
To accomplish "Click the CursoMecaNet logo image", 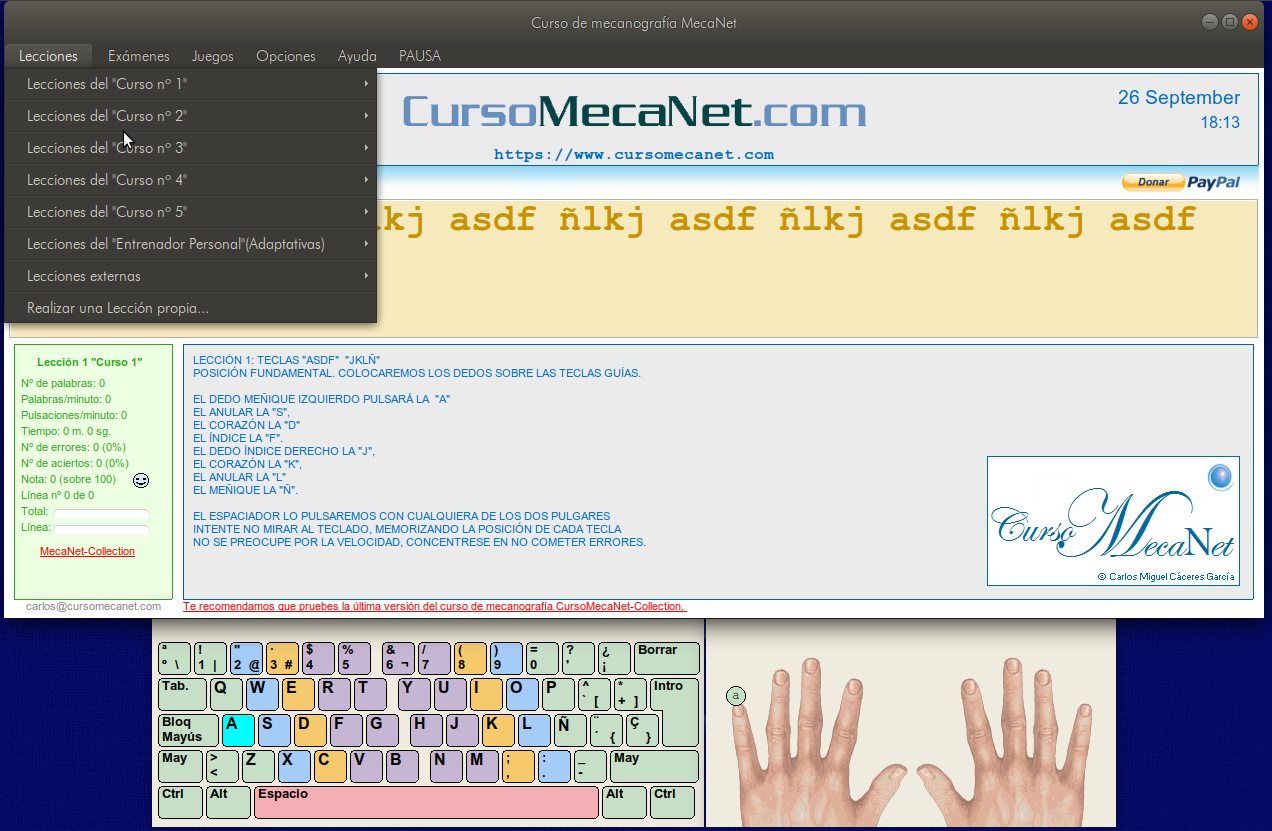I will [x=1113, y=521].
